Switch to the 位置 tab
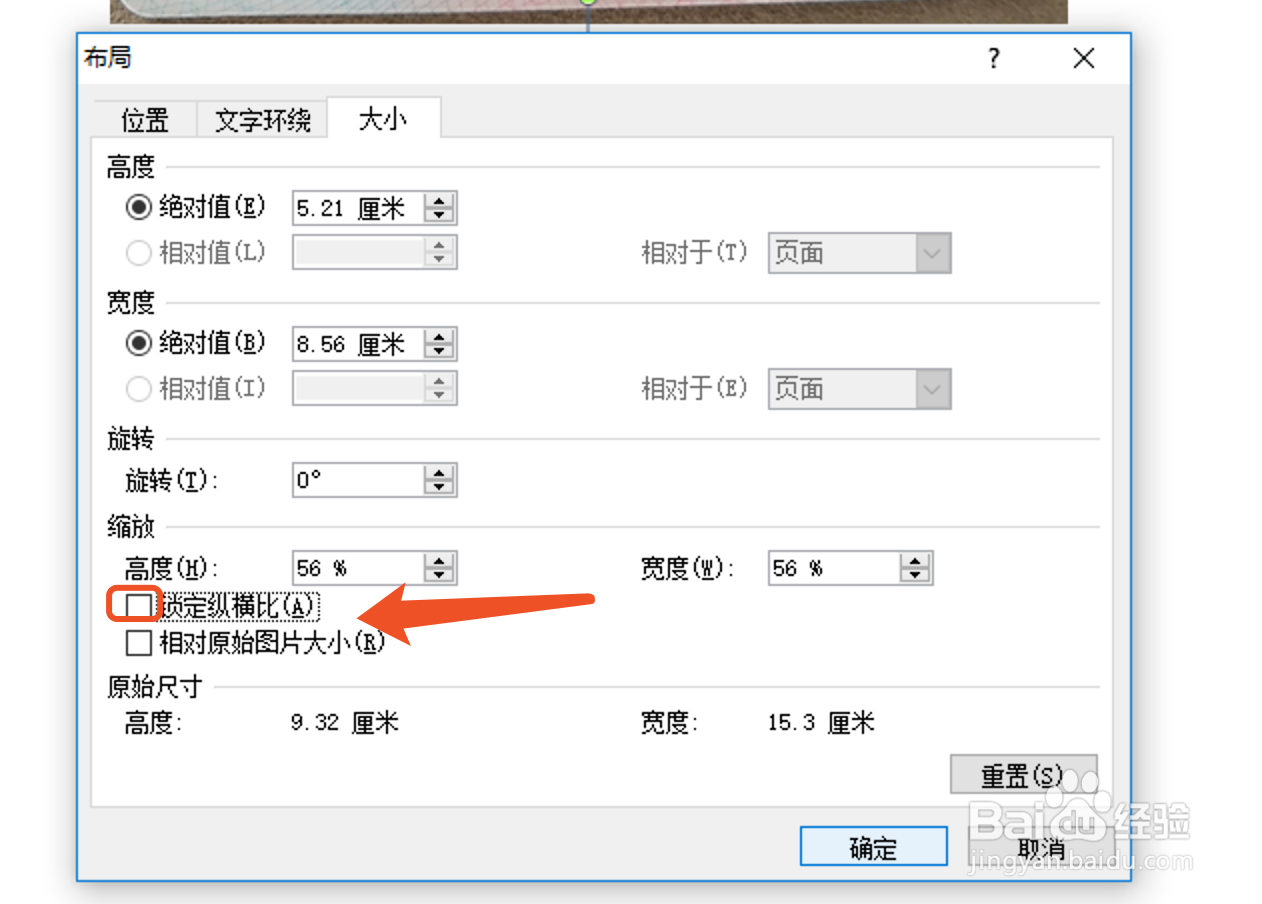Screen dimensions: 1262x904 click(143, 119)
